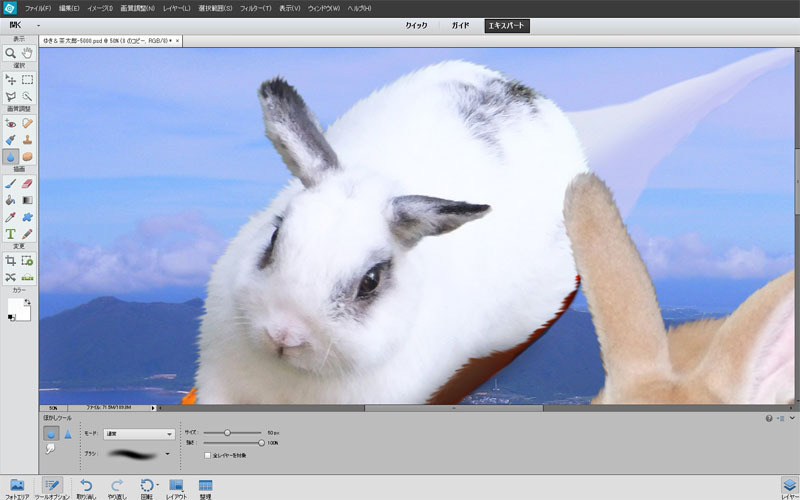Image resolution: width=800 pixels, height=500 pixels.
Task: Select the Sponge tool
Action: pyautogui.click(x=28, y=157)
